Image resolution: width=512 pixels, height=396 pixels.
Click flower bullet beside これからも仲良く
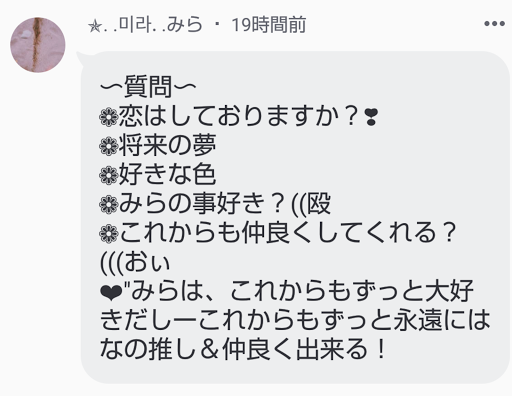[109, 233]
